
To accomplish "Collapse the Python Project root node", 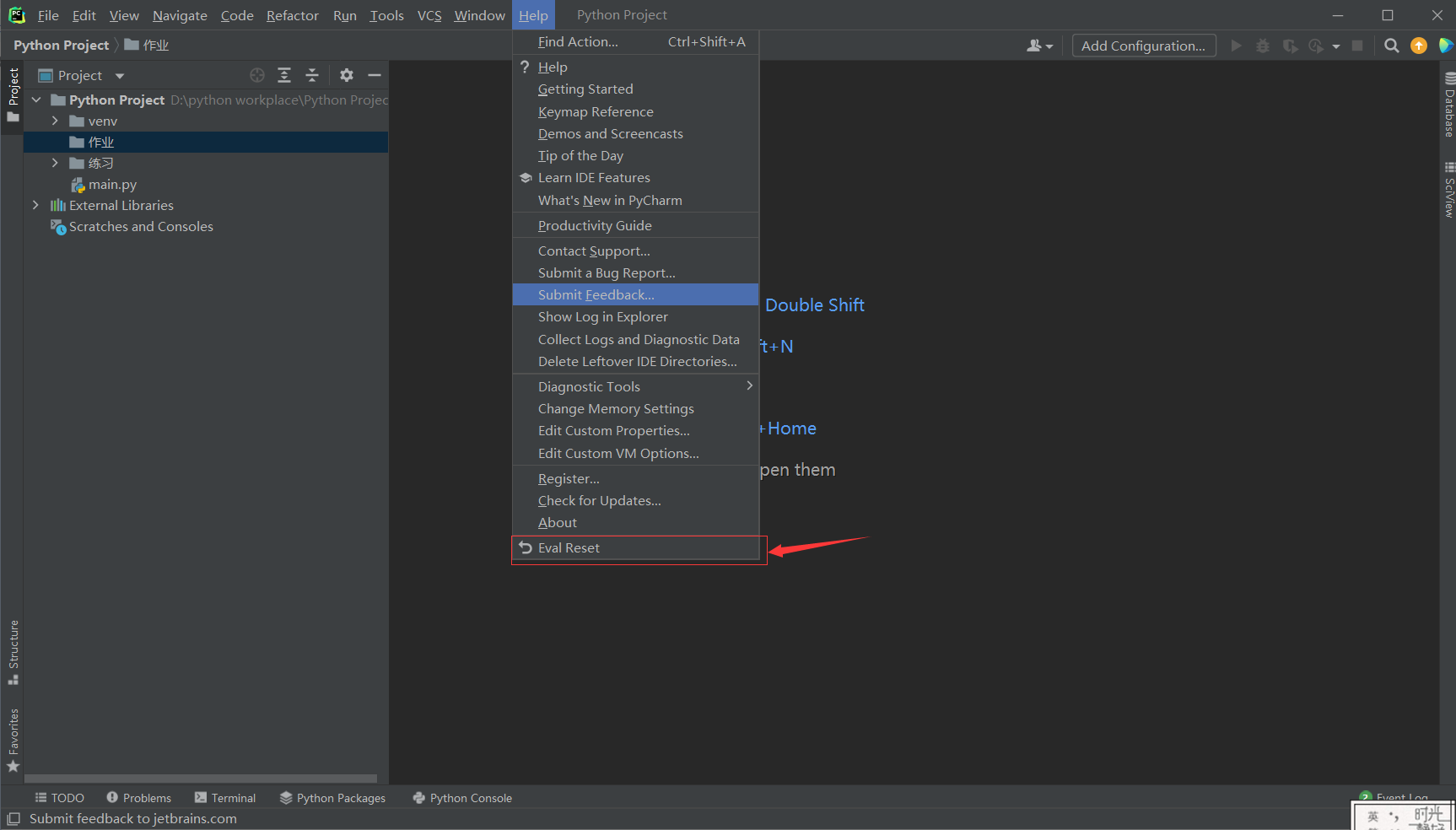I will [x=36, y=100].
